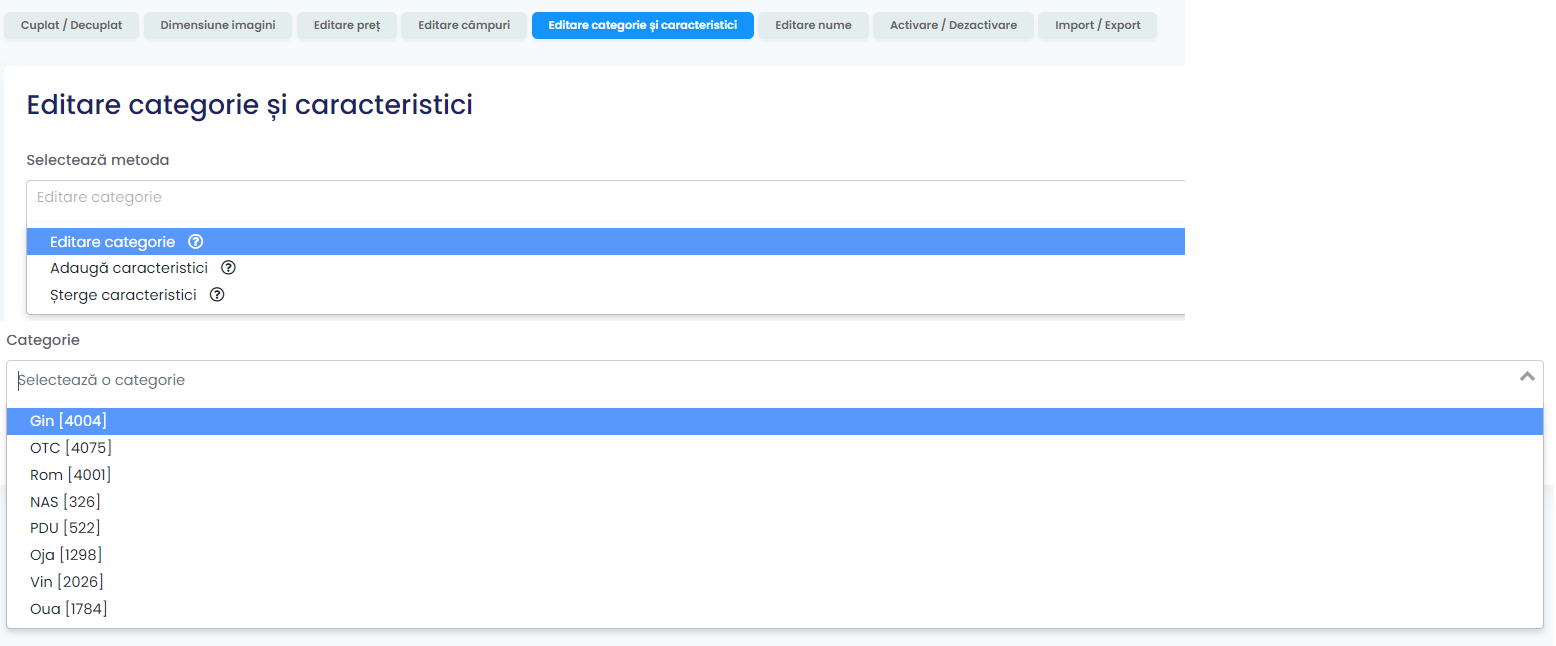
Task: Switch to Editare preț tab
Action: coord(347,25)
